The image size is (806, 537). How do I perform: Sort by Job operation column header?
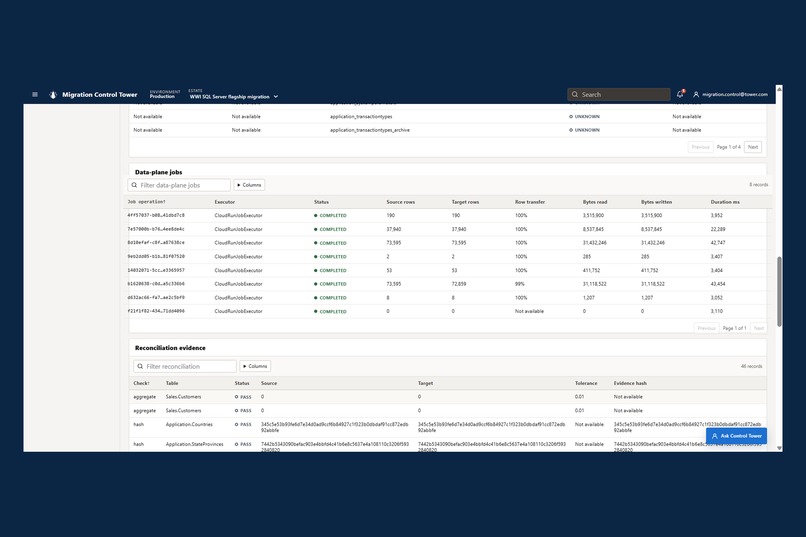(146, 202)
